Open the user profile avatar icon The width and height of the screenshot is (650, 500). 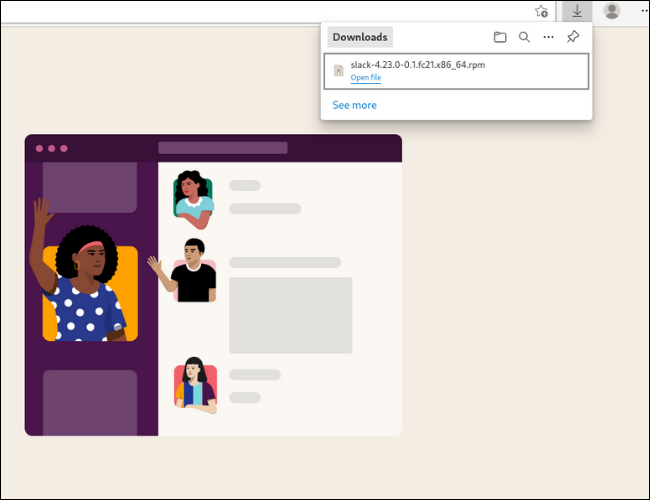click(611, 11)
